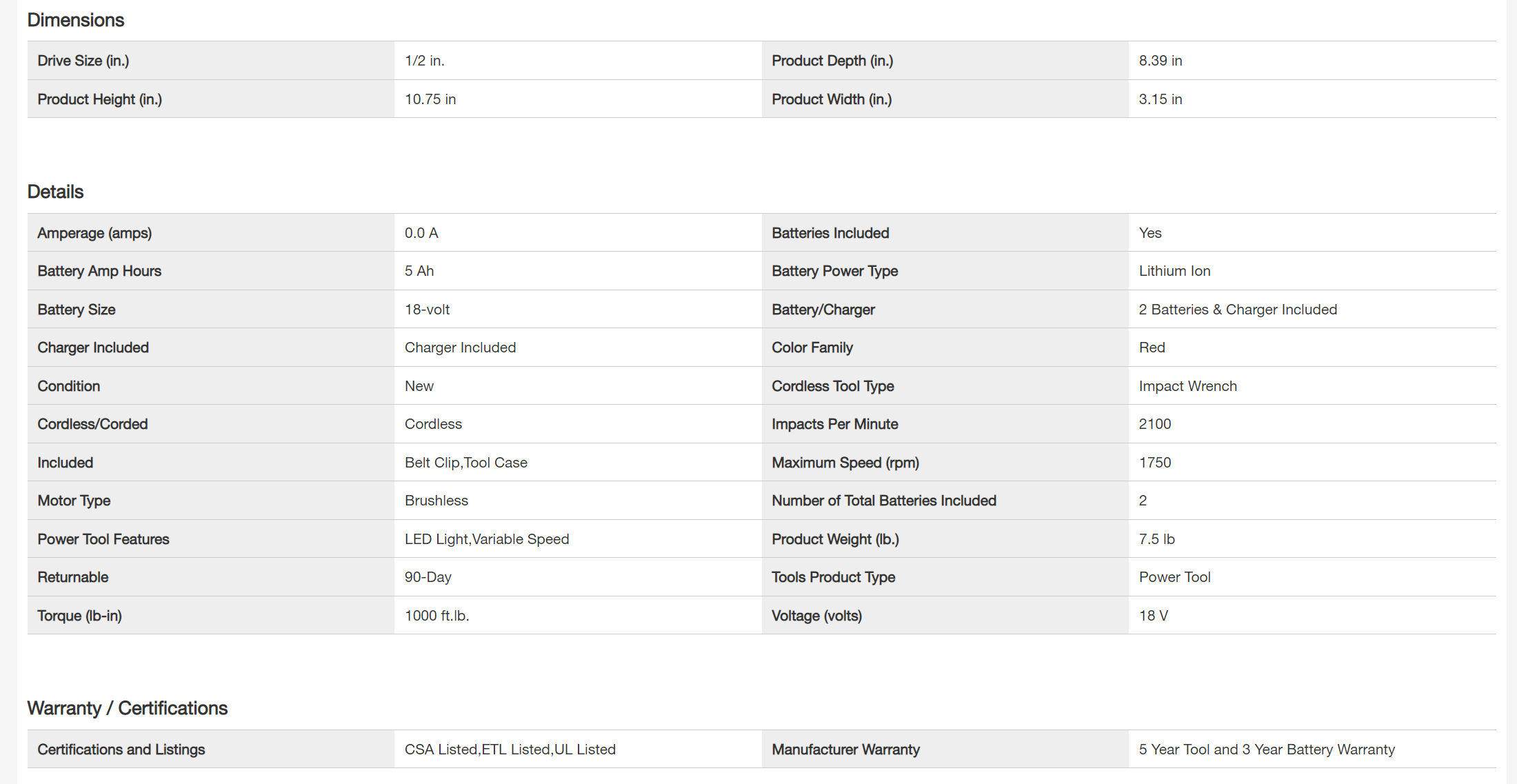This screenshot has height=784, width=1517.
Task: Click the CSA Listed,ETL Listed,UL Listed value
Action: [x=510, y=750]
